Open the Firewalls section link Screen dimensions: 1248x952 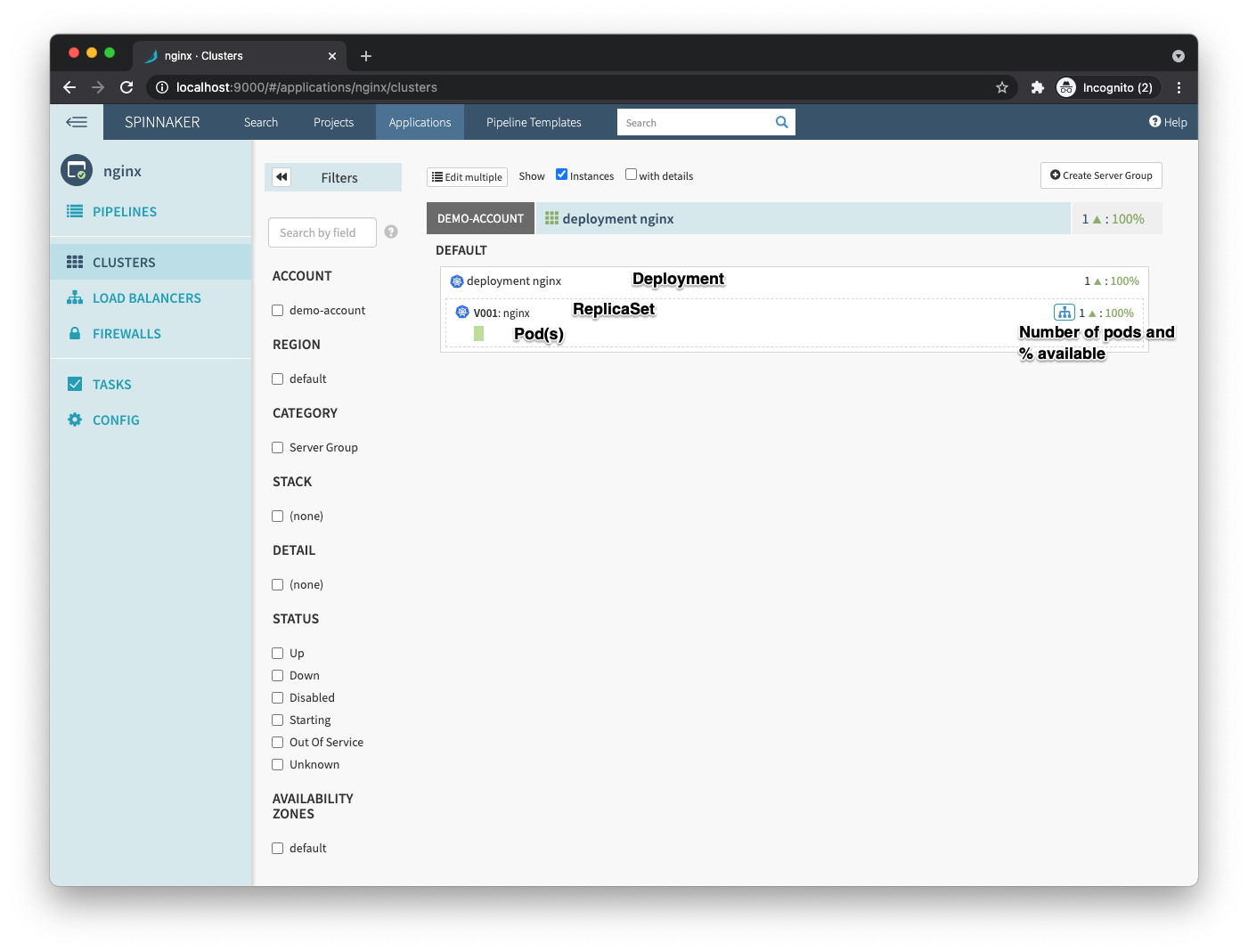pos(126,334)
